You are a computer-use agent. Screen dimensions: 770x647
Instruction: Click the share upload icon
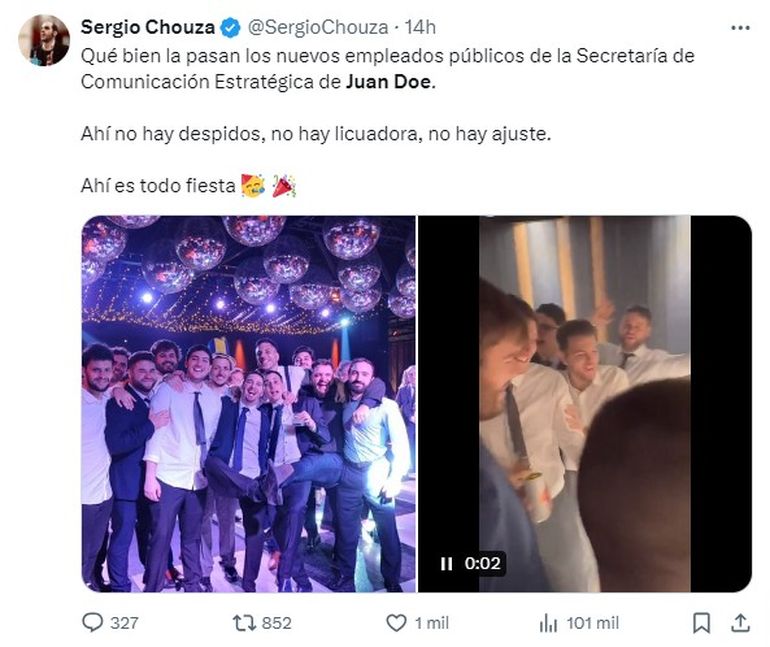(x=740, y=622)
